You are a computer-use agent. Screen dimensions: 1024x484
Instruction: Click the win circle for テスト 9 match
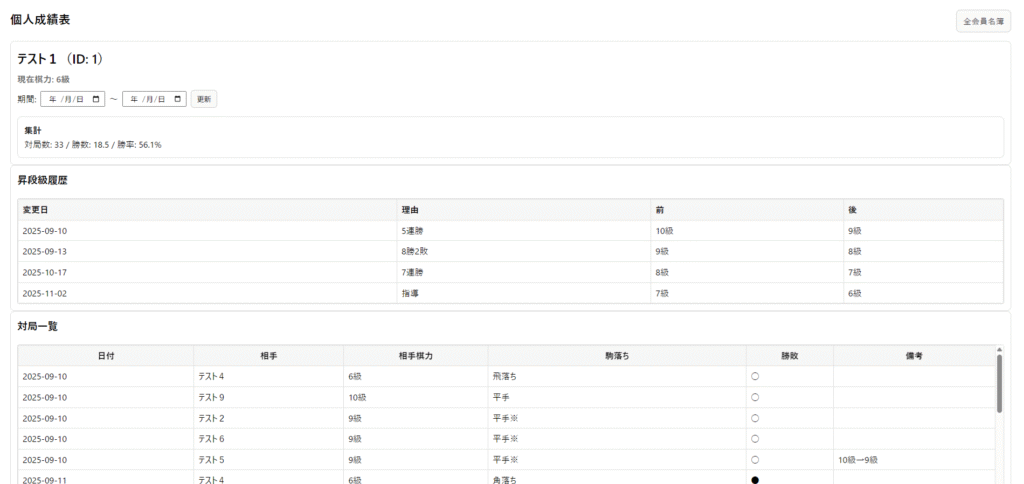tap(755, 397)
